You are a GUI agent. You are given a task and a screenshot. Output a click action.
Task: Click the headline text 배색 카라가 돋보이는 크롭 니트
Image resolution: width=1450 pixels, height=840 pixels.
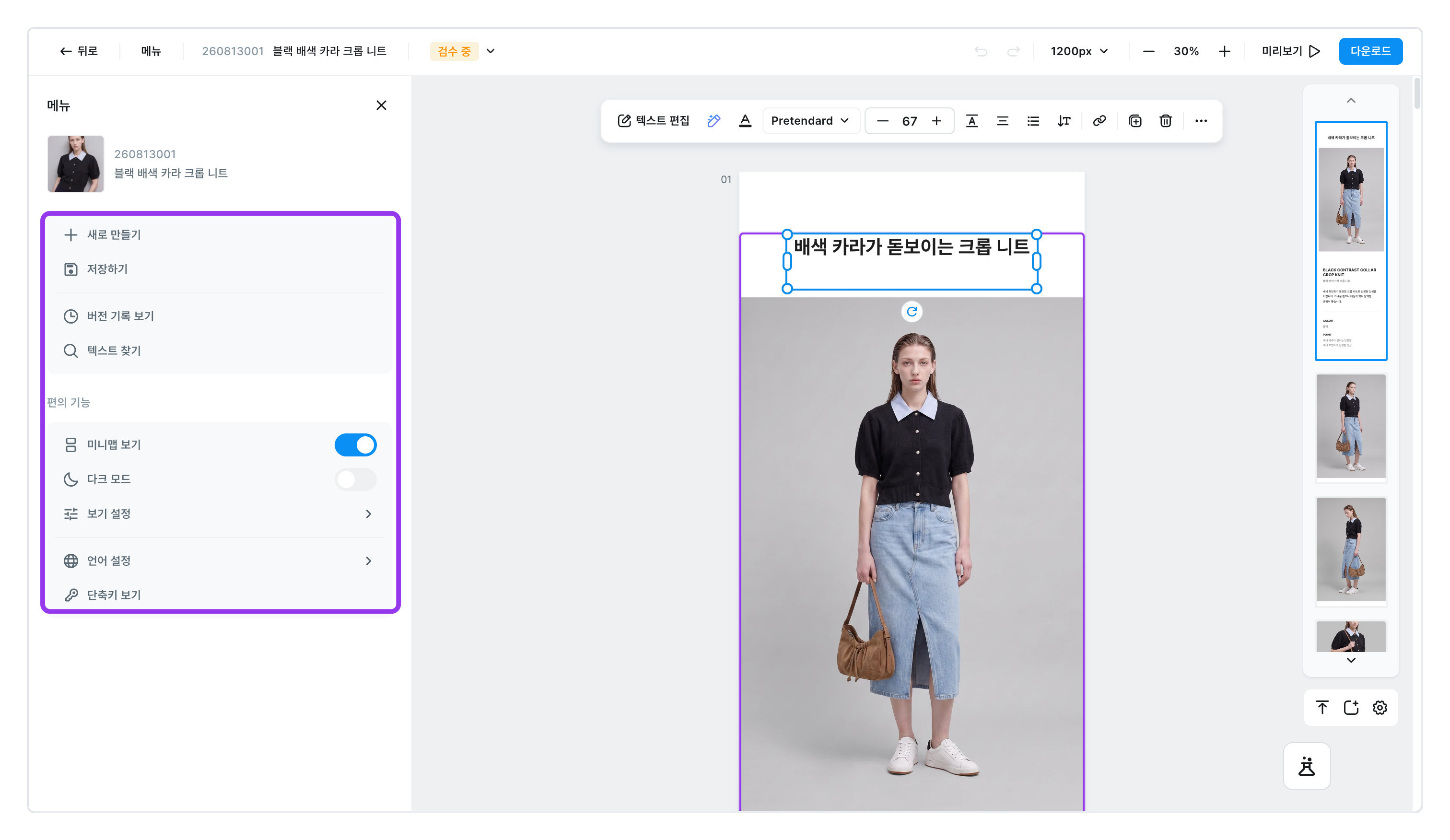(912, 247)
